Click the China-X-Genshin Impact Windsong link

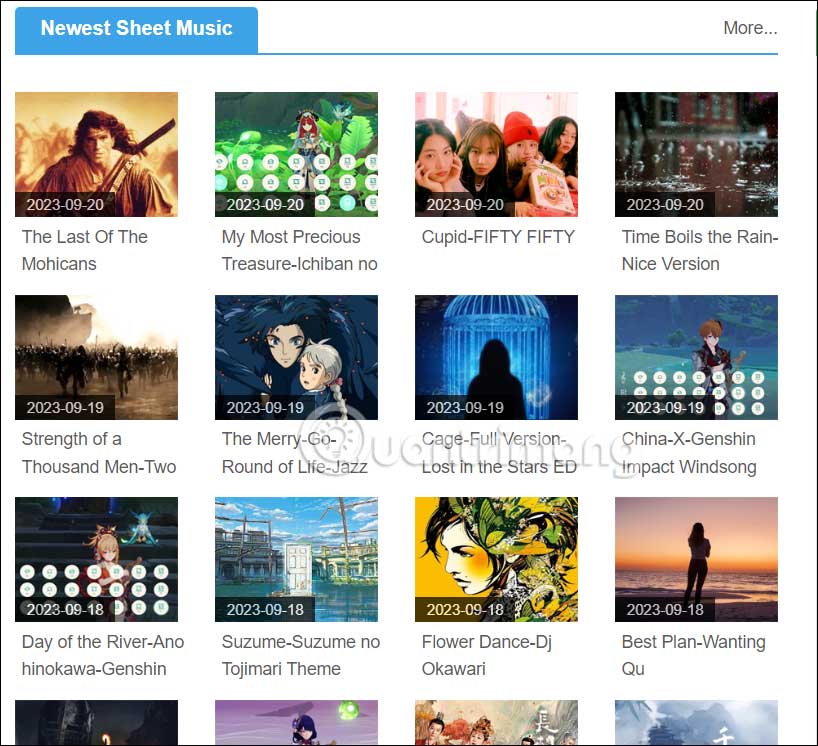686,452
